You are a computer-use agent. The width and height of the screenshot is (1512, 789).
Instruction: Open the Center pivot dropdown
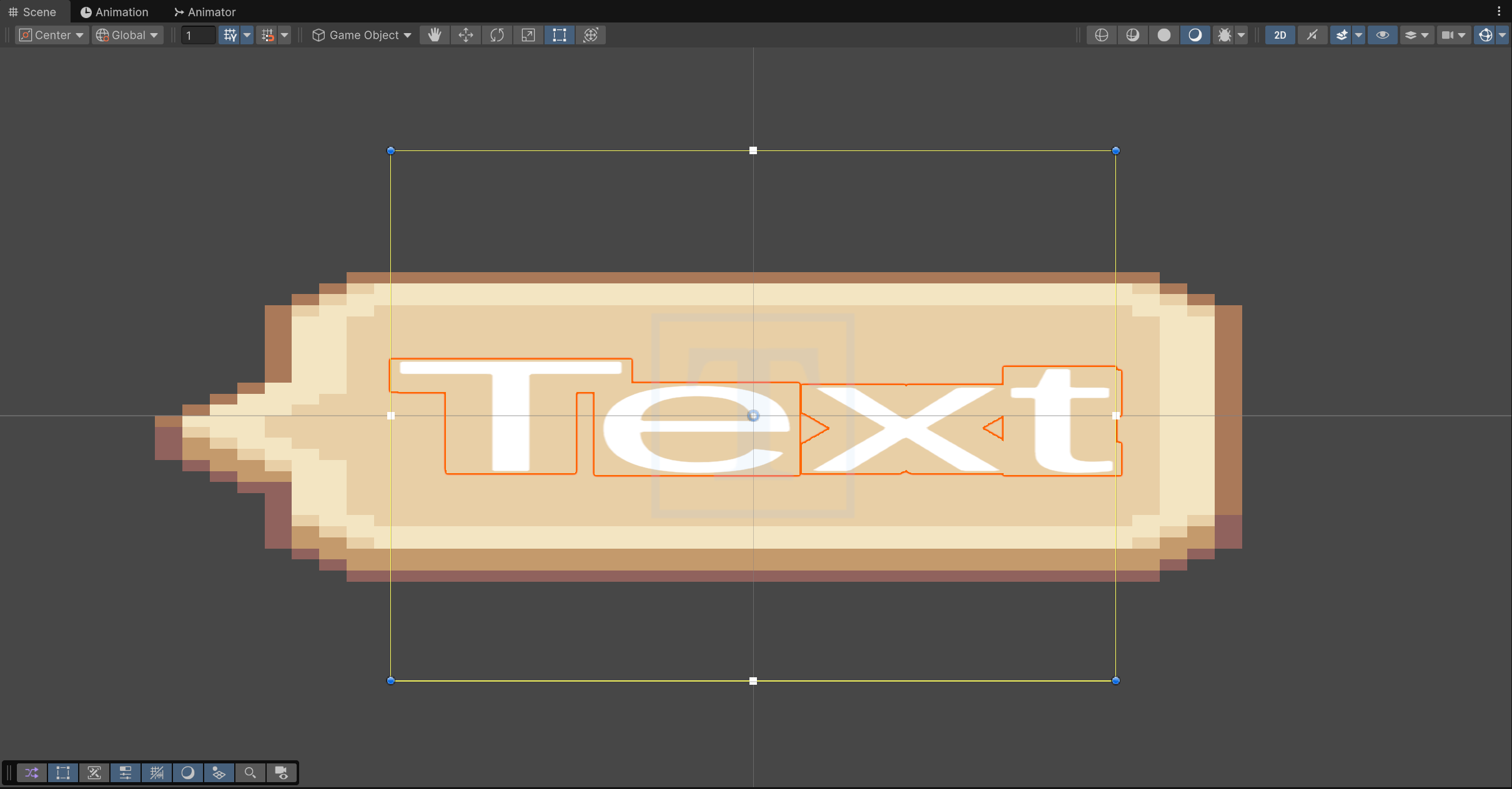52,35
